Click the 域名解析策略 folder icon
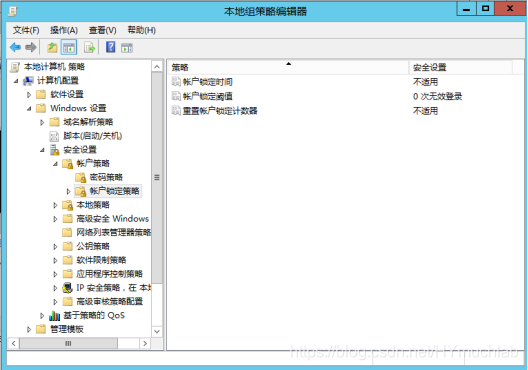 tap(54, 122)
